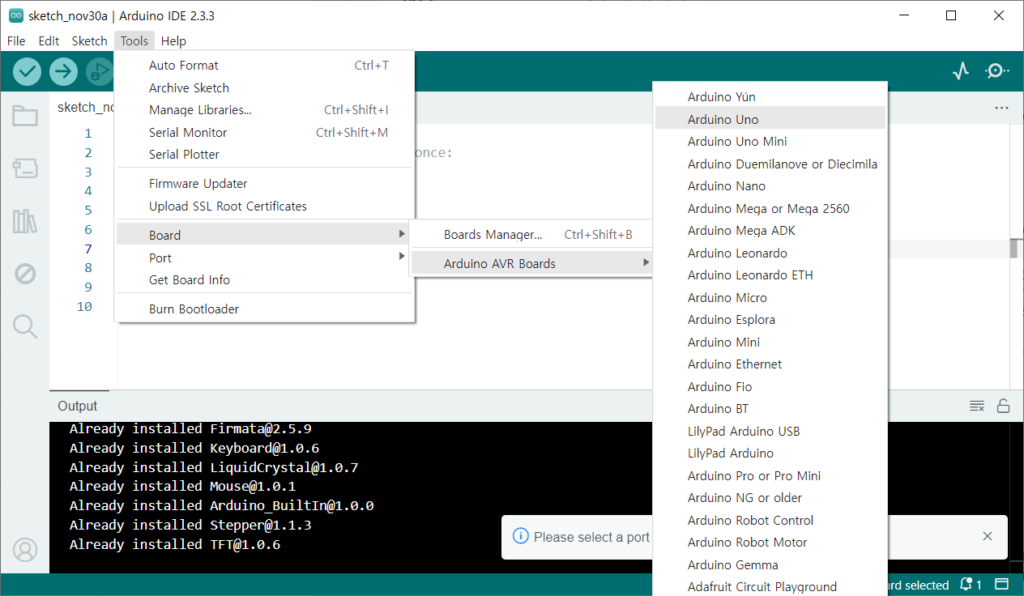Select the Arduino Uno board
Image resolution: width=1024 pixels, height=596 pixels.
[770, 119]
